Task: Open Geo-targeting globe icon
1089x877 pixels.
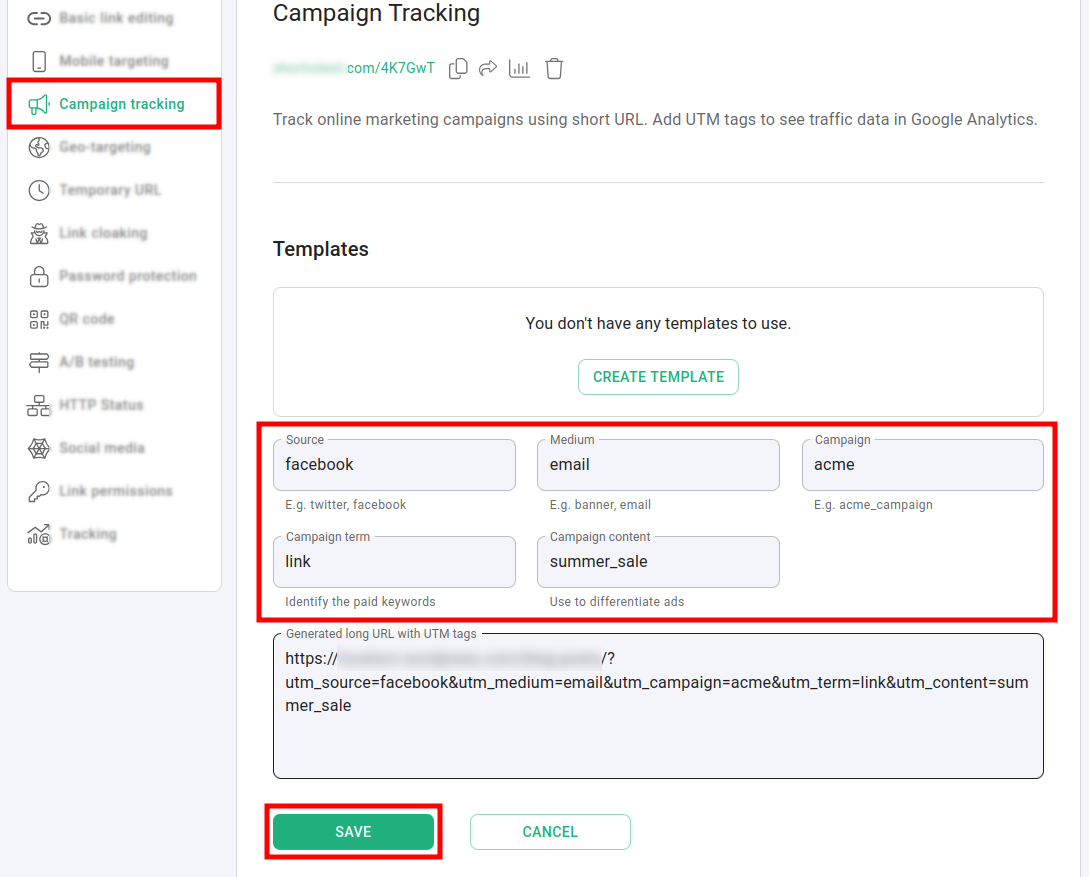Action: point(39,148)
